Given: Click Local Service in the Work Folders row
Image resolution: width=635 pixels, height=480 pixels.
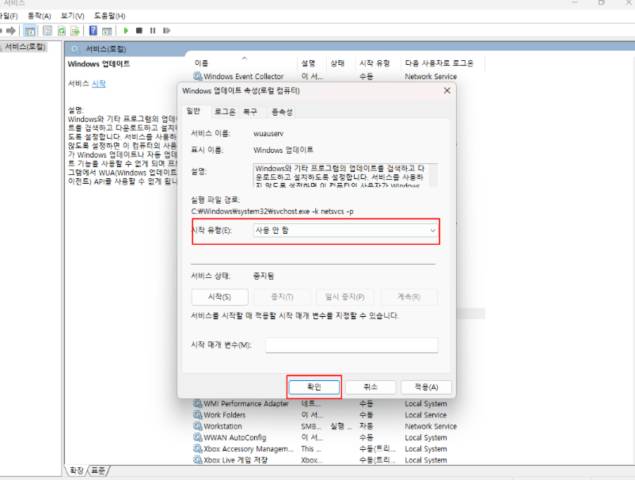Looking at the screenshot, I should click(x=426, y=415).
